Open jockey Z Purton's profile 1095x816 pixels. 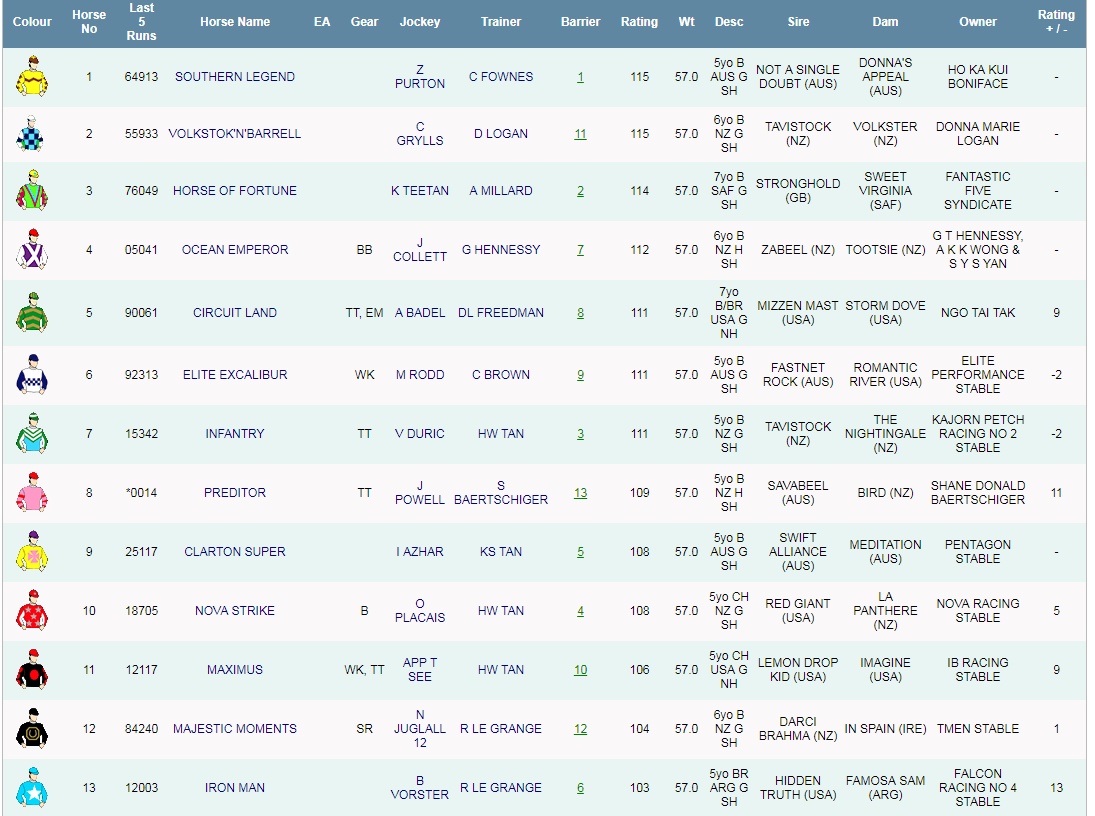[420, 77]
